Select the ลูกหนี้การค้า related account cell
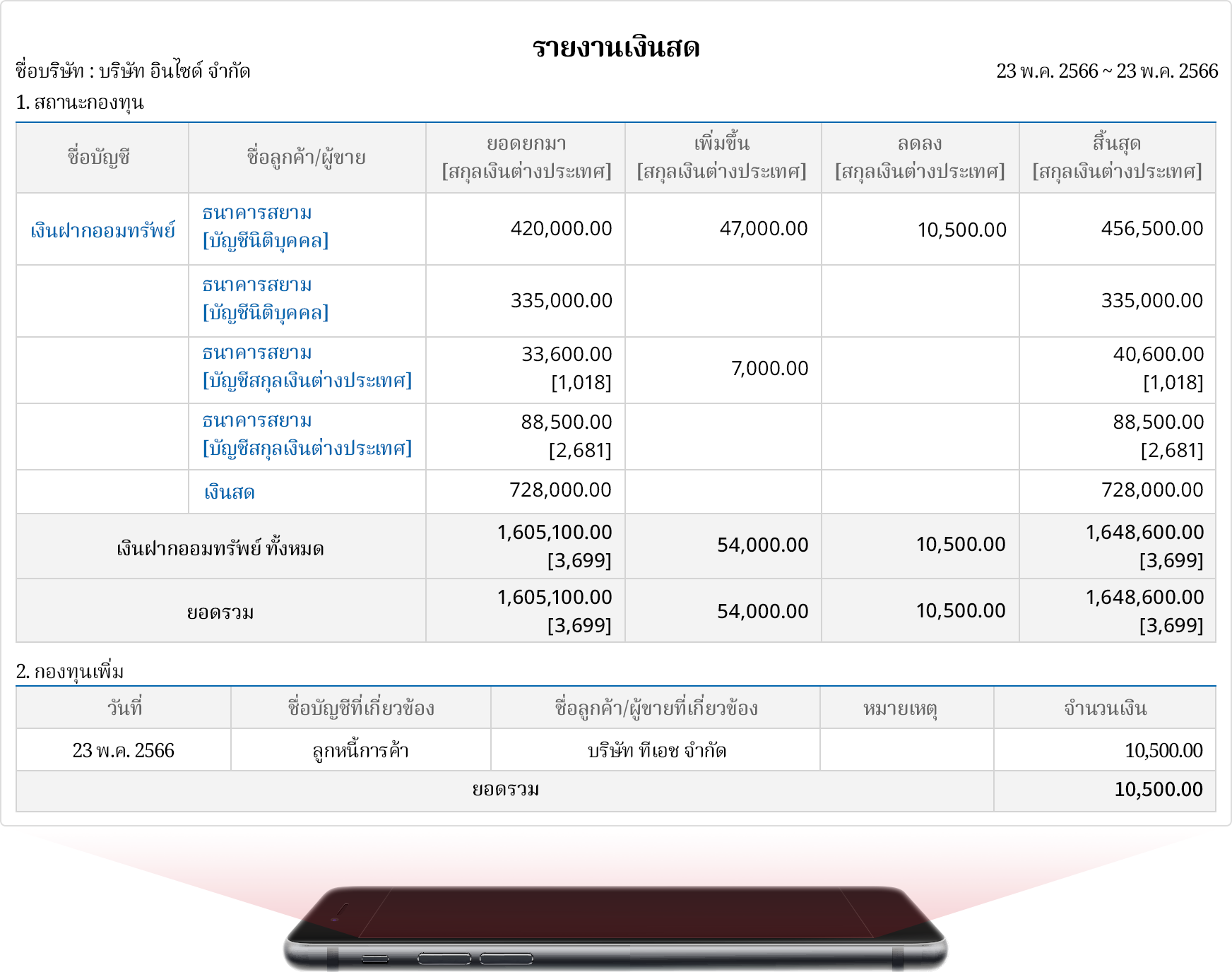The width and height of the screenshot is (1232, 972). [360, 750]
